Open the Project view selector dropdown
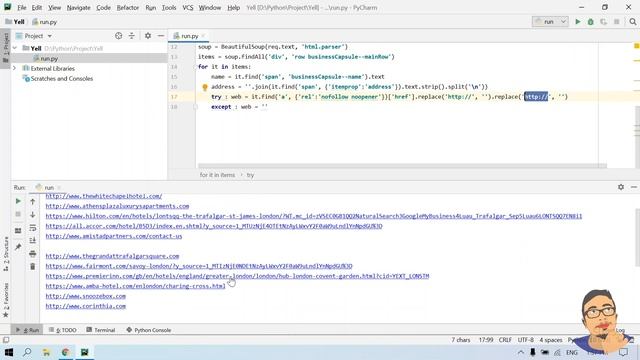 (x=34, y=36)
